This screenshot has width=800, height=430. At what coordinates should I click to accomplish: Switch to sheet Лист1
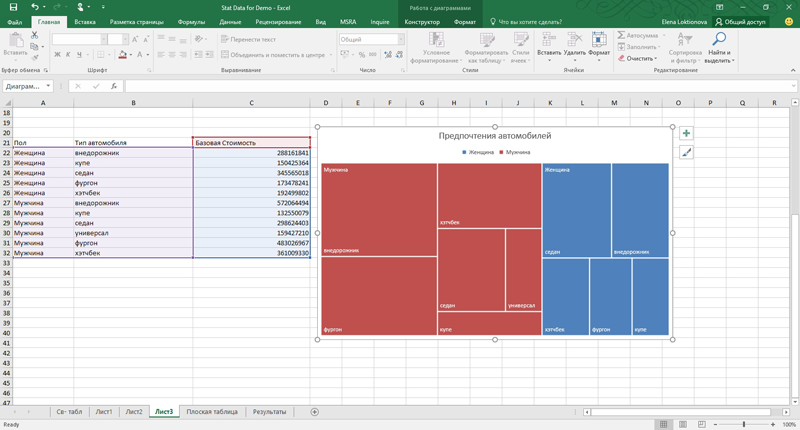point(104,412)
